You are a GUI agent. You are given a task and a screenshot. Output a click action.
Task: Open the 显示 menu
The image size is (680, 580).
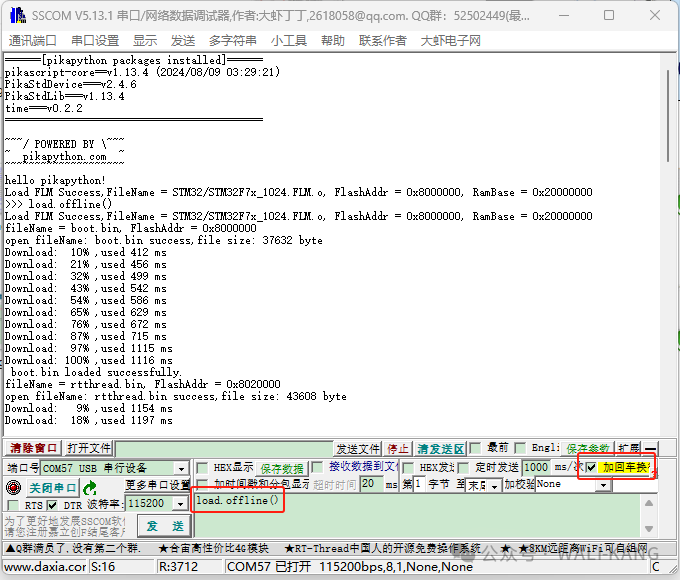[145, 41]
